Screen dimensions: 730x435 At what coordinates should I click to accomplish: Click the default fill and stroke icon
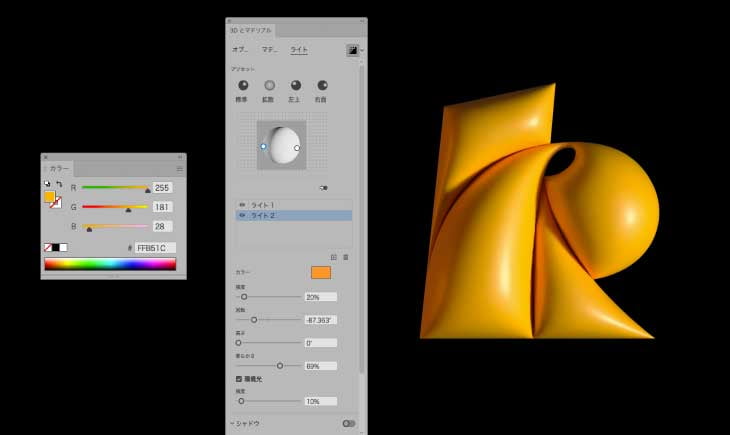(47, 185)
